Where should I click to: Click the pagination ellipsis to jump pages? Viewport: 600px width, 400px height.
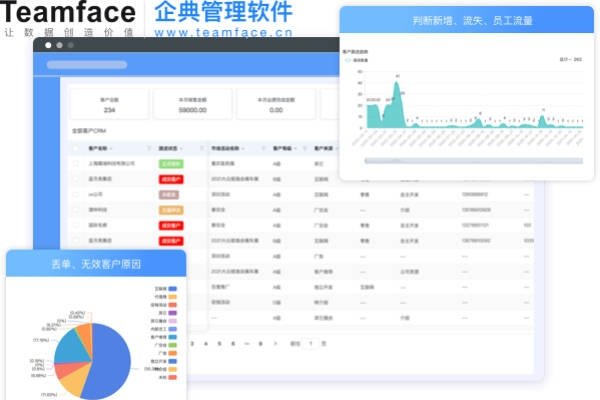[247, 344]
